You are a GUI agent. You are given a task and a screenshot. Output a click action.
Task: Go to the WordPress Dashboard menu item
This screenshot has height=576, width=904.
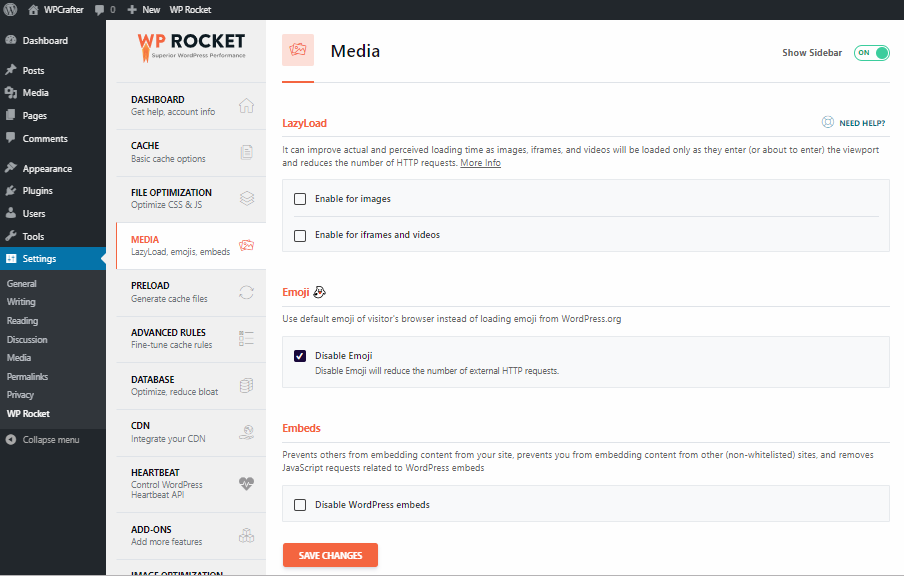click(x=52, y=40)
